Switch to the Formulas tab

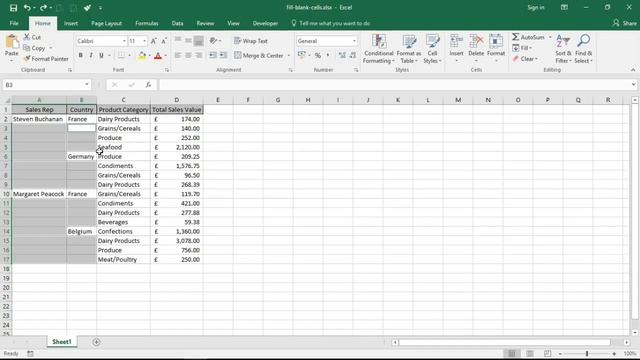coord(147,23)
